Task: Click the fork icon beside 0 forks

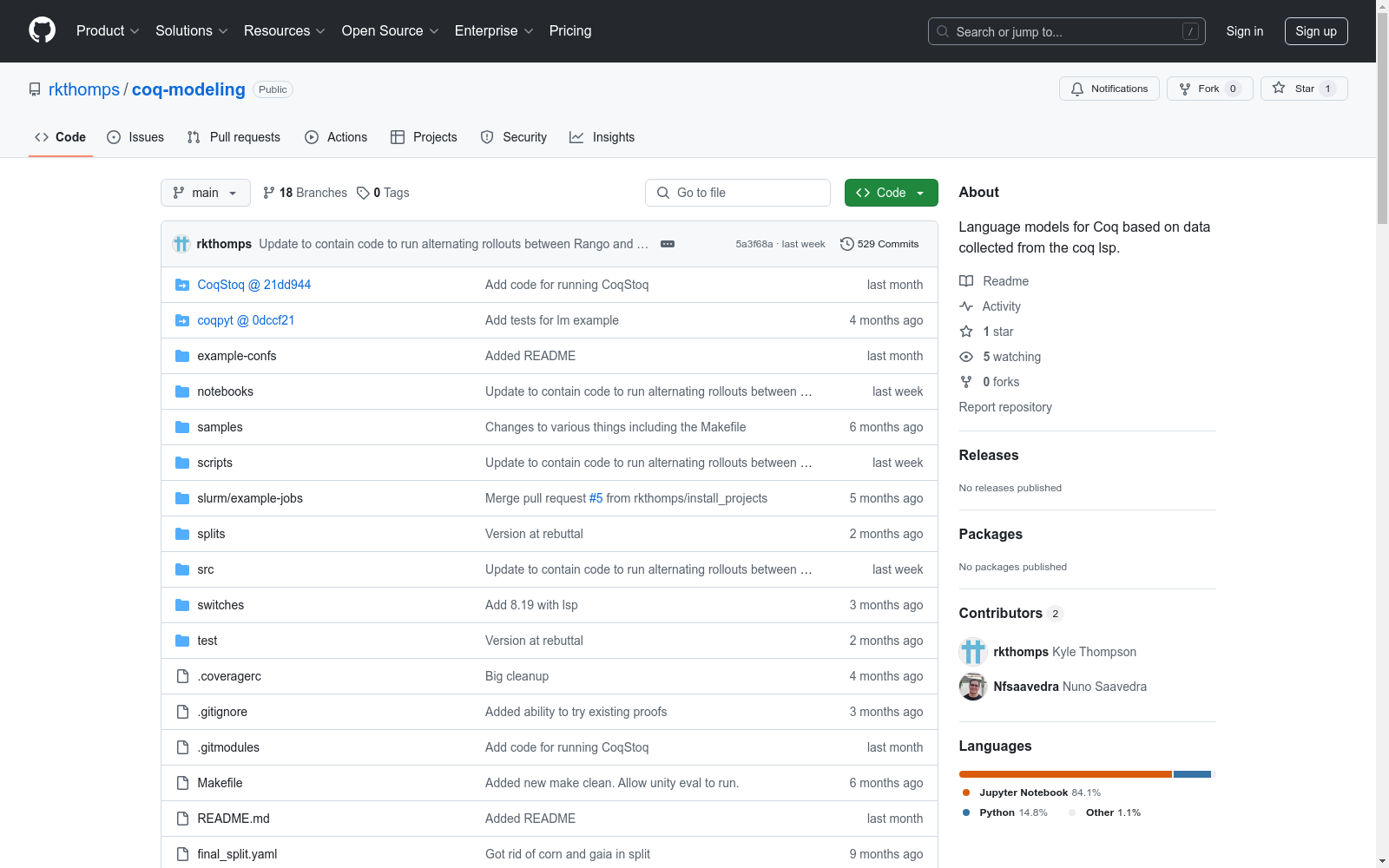Action: point(966,382)
